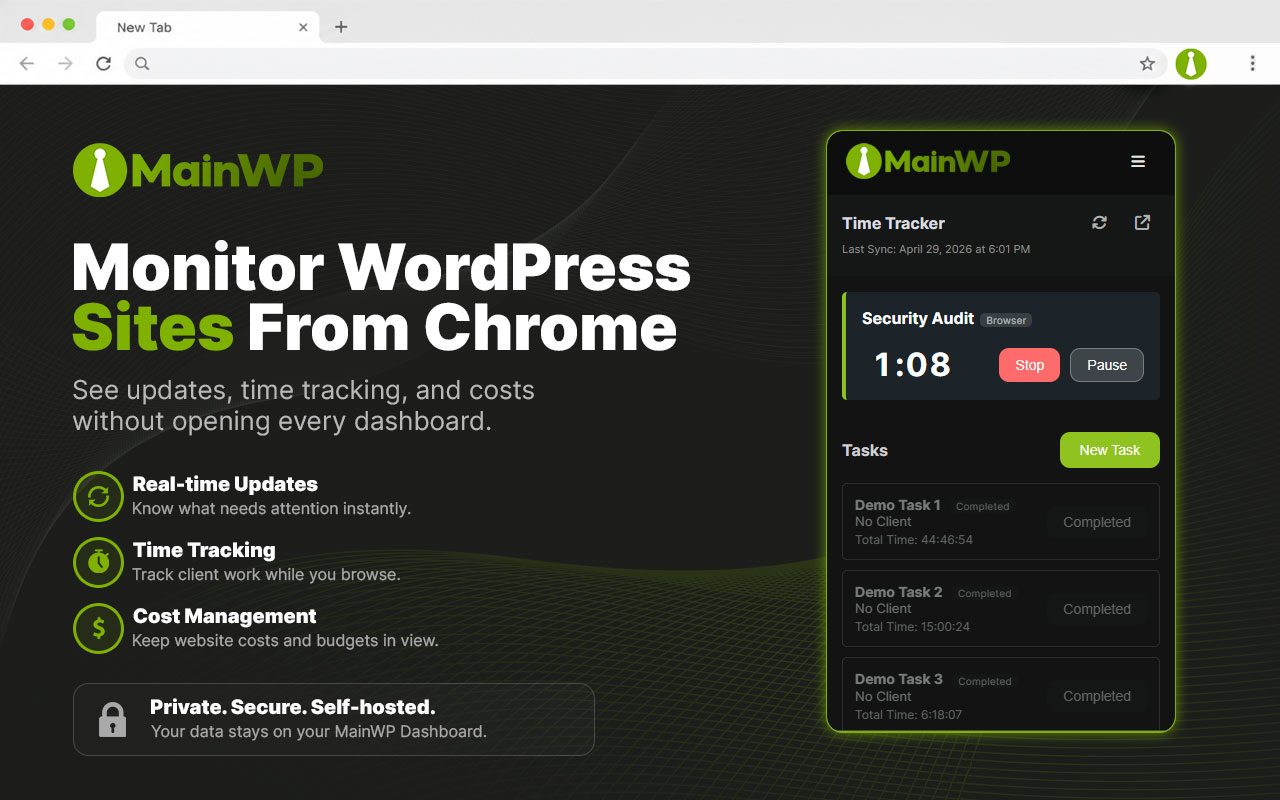Click the 'No Client' label under Demo Task 2
Viewport: 1280px width, 800px height.
883,608
